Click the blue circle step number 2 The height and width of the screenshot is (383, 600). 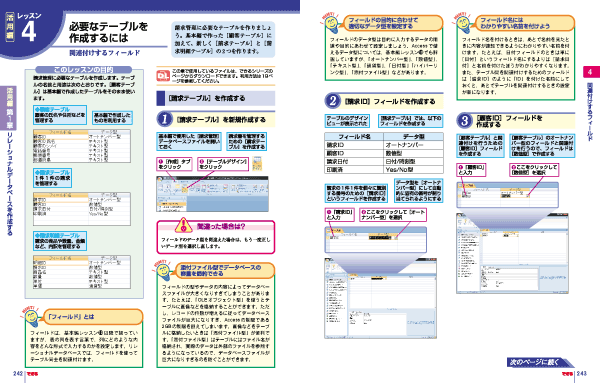pyautogui.click(x=333, y=101)
